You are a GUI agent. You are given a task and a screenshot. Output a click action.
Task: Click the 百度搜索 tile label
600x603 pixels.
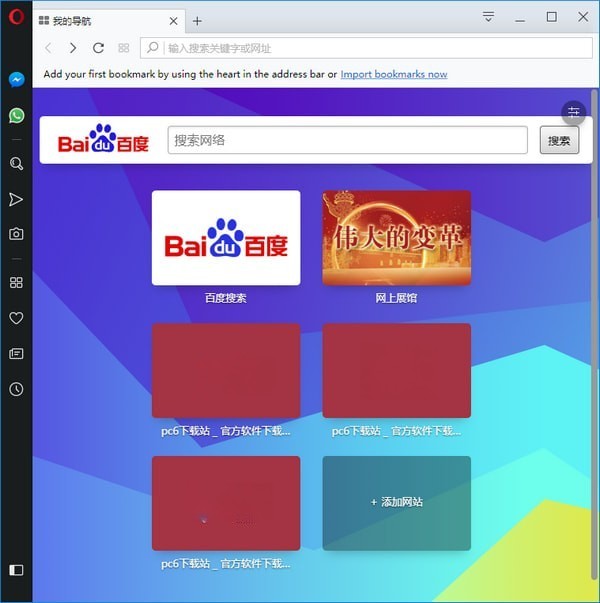[226, 298]
